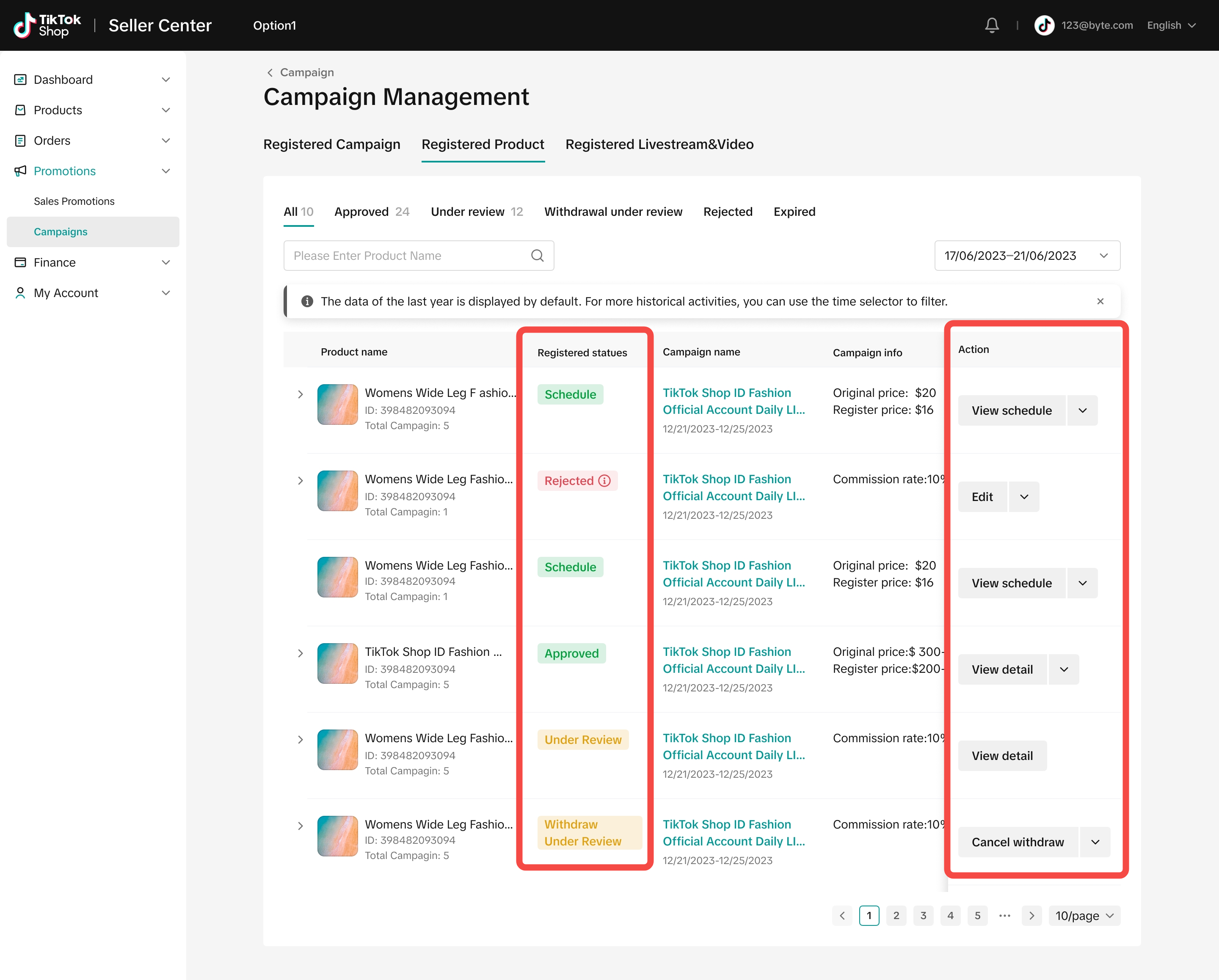Expand the first product row

(x=300, y=394)
